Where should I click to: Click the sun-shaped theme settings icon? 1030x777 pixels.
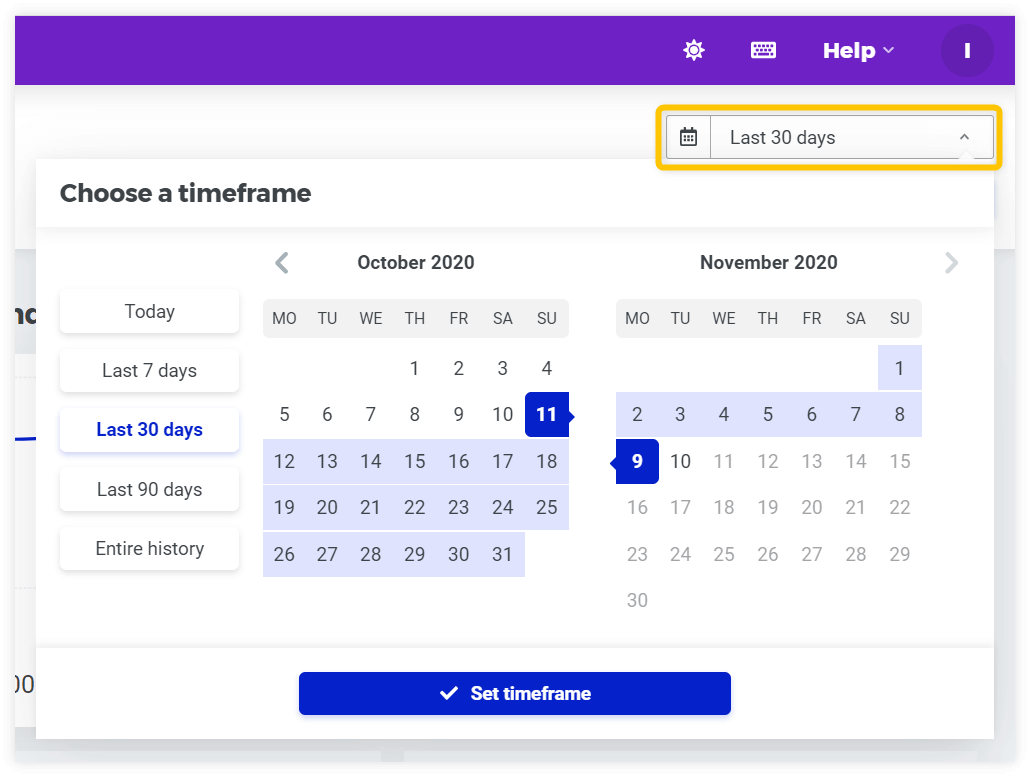point(694,51)
